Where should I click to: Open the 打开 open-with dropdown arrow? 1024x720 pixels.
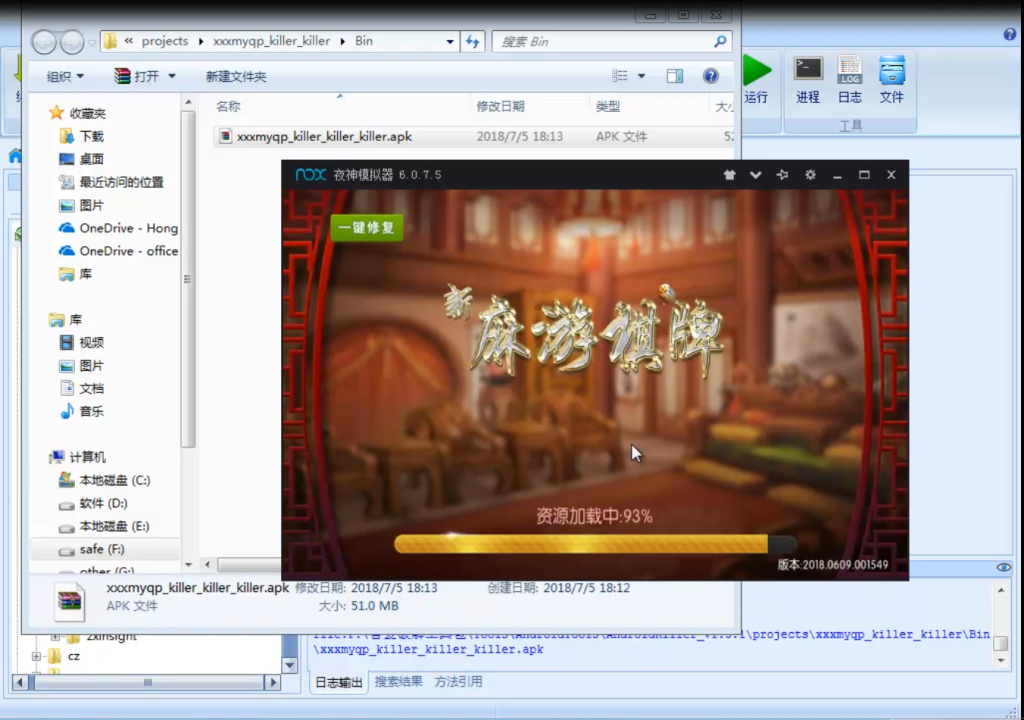[172, 76]
